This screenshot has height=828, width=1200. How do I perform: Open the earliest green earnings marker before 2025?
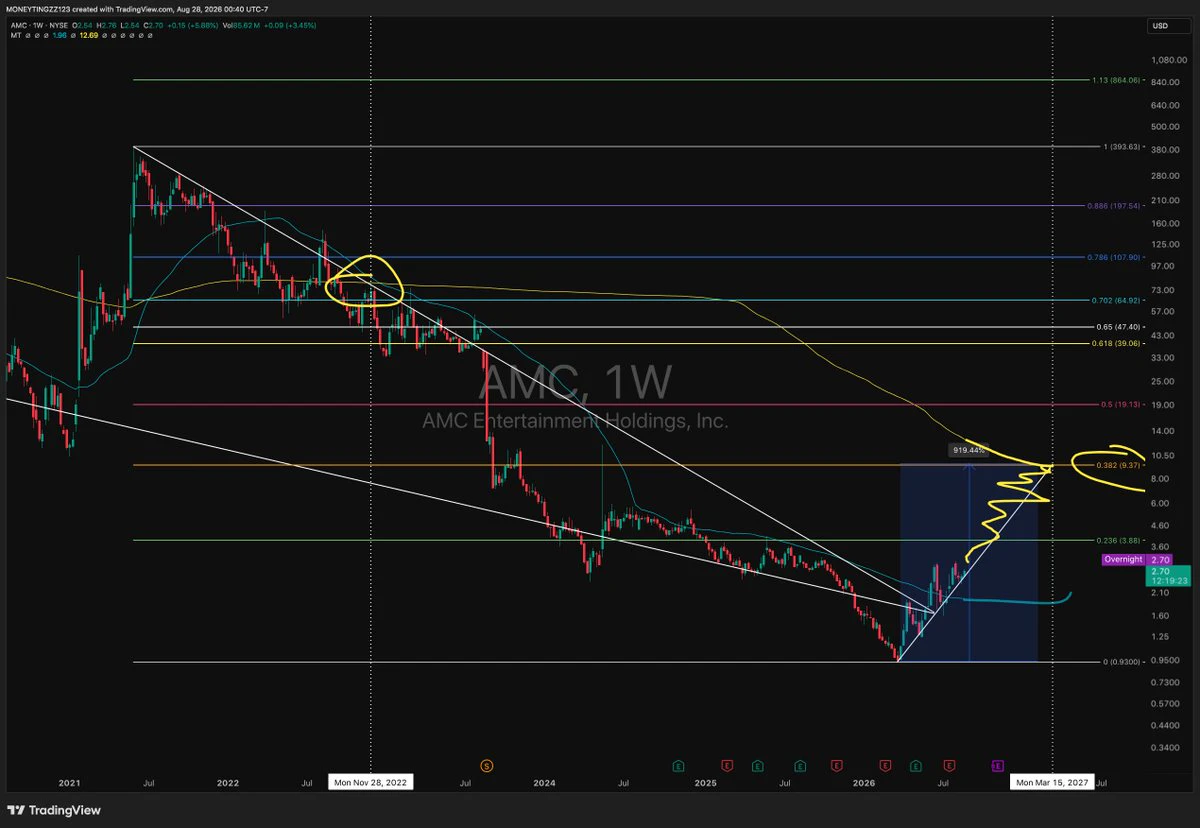(x=678, y=766)
